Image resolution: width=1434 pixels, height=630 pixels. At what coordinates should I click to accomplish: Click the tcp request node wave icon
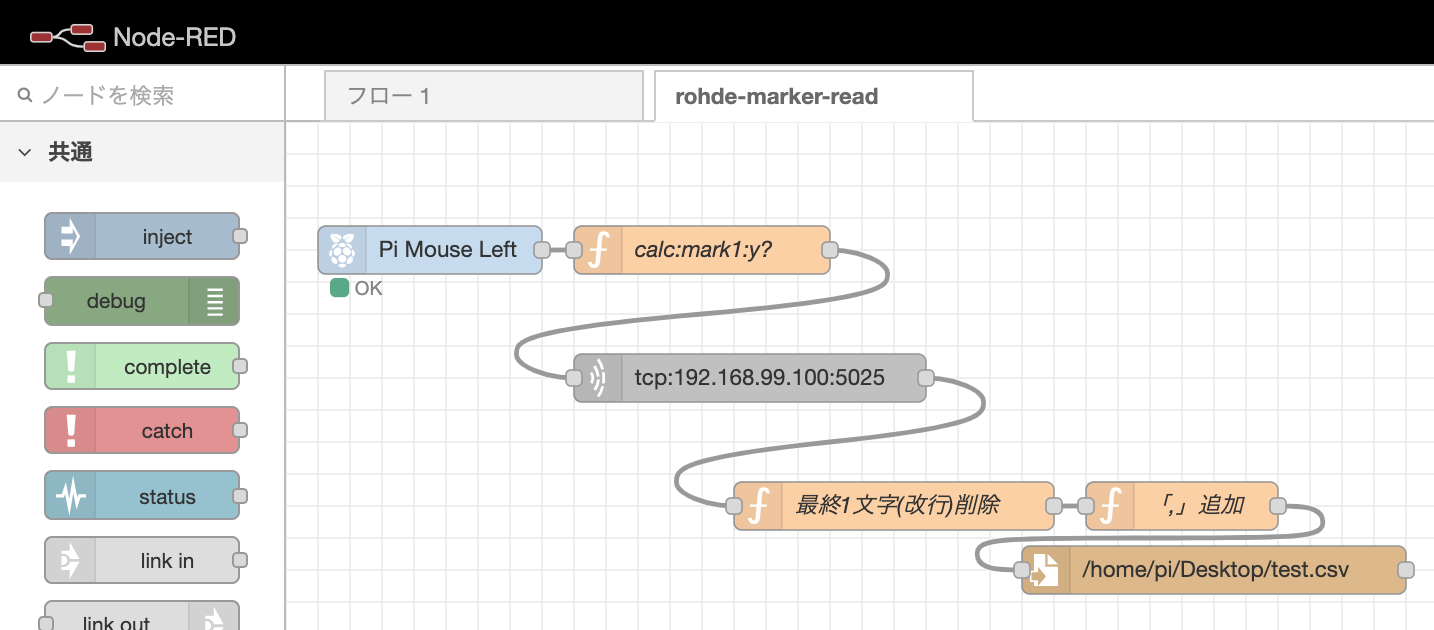click(598, 378)
